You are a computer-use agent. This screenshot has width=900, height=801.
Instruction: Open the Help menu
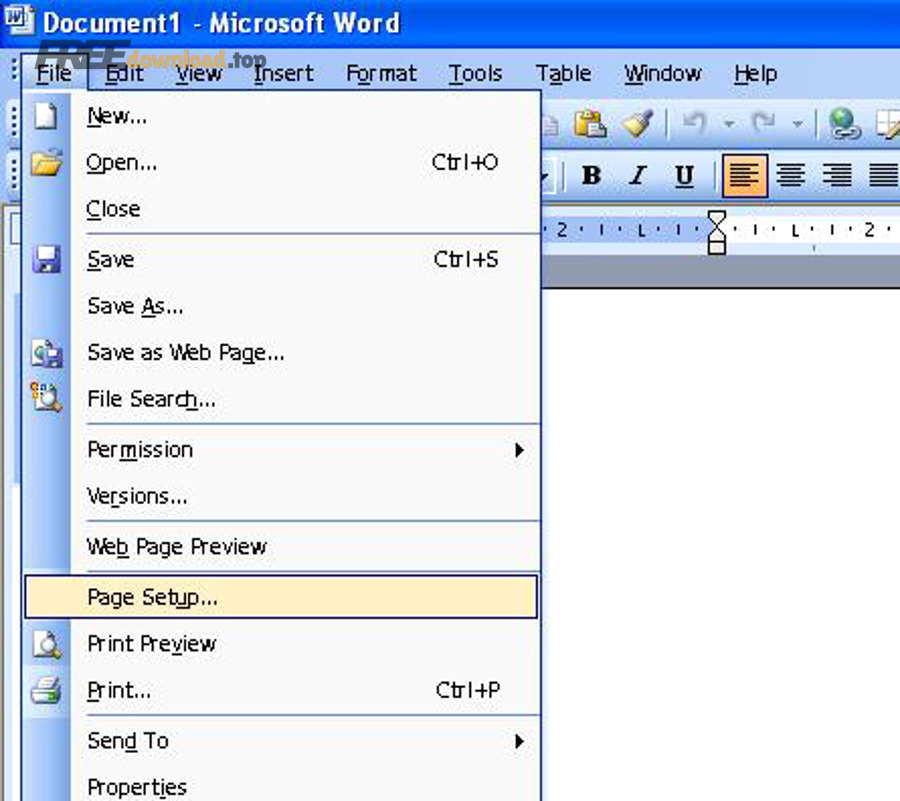coord(755,73)
